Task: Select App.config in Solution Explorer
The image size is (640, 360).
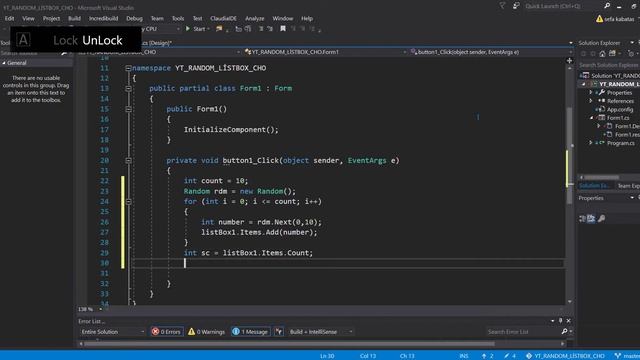Action: [x=620, y=109]
